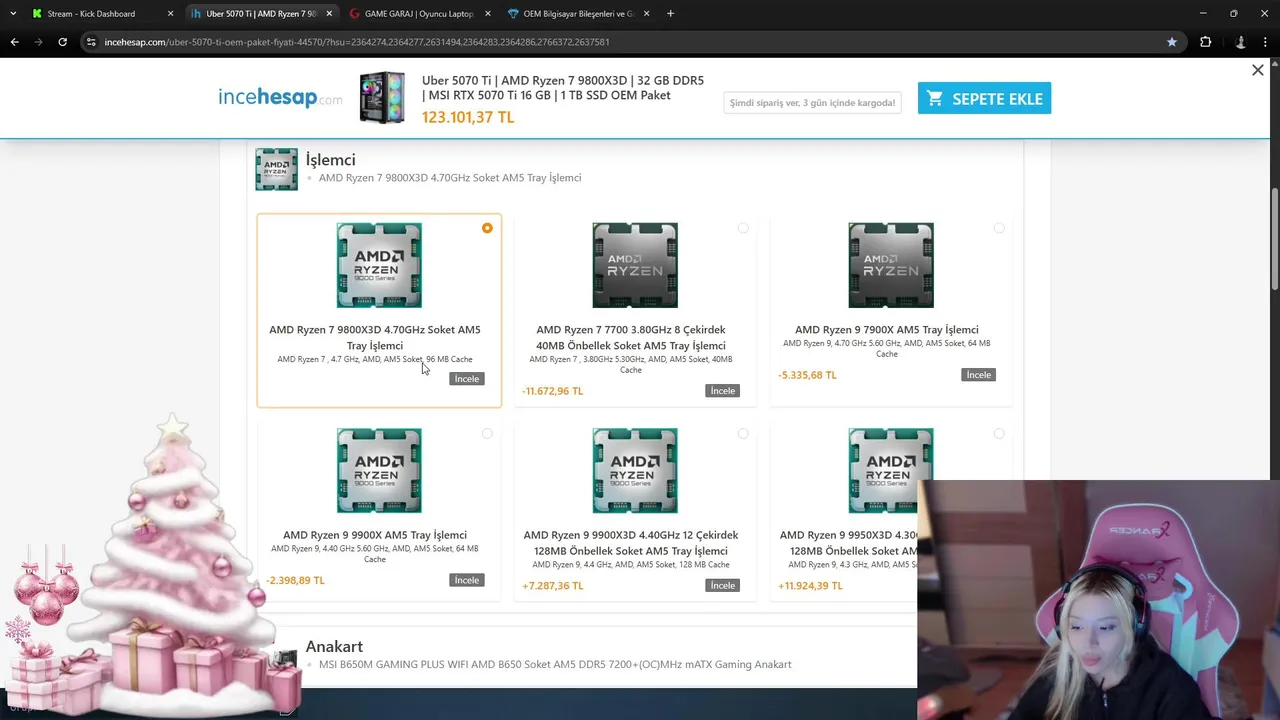Viewport: 1280px width, 720px height.
Task: Open the Chrome profile avatar
Action: tap(1241, 42)
